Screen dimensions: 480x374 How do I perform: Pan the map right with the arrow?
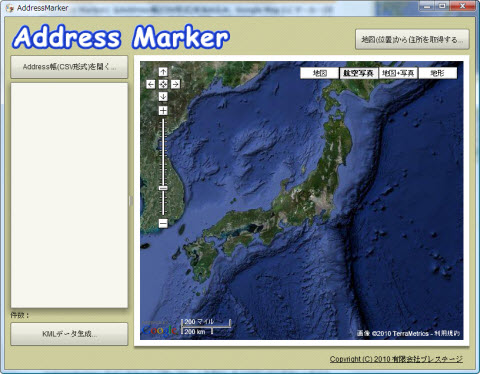(175, 84)
